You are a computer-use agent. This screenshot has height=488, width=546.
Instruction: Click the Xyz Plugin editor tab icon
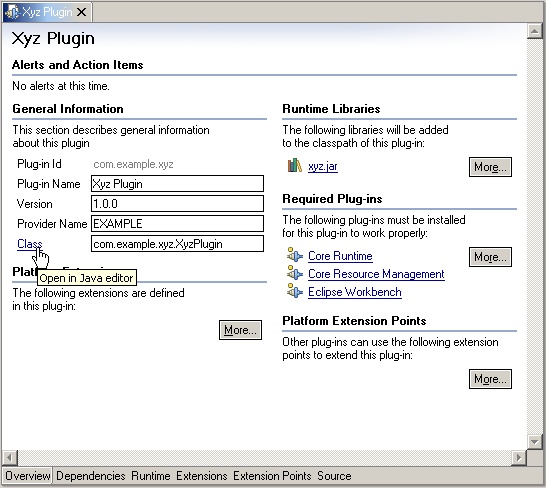[13, 12]
